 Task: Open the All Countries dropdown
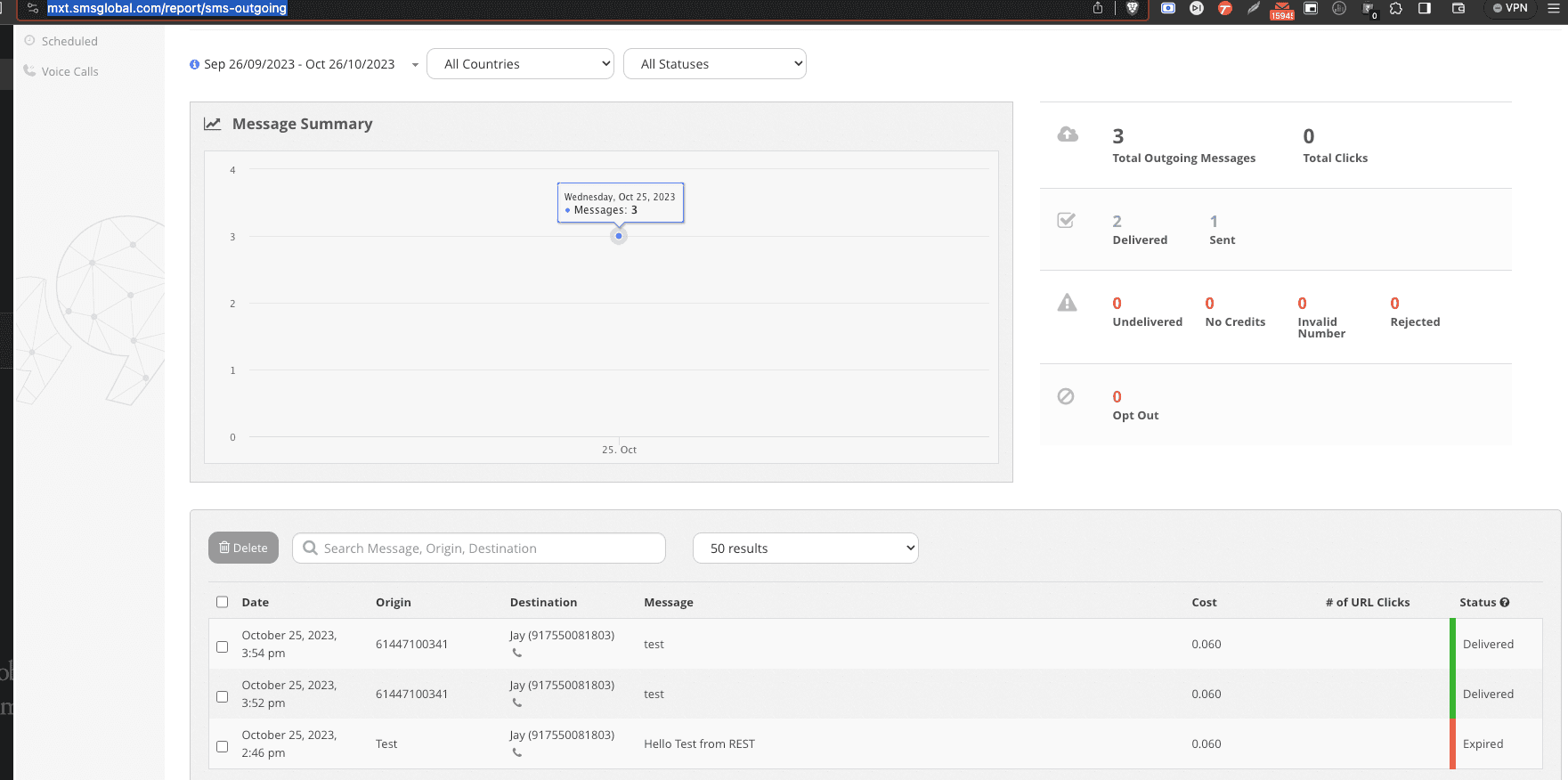coord(520,64)
